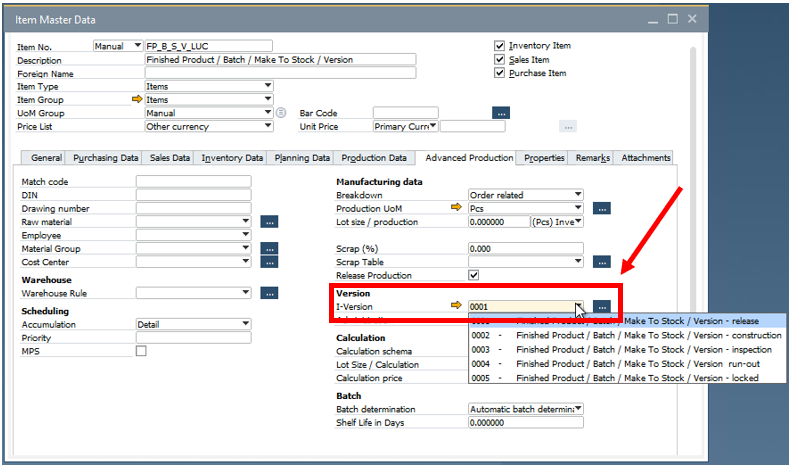Viewport: 792px width, 467px height.
Task: Select version 0004 run-out from list
Action: (x=627, y=364)
